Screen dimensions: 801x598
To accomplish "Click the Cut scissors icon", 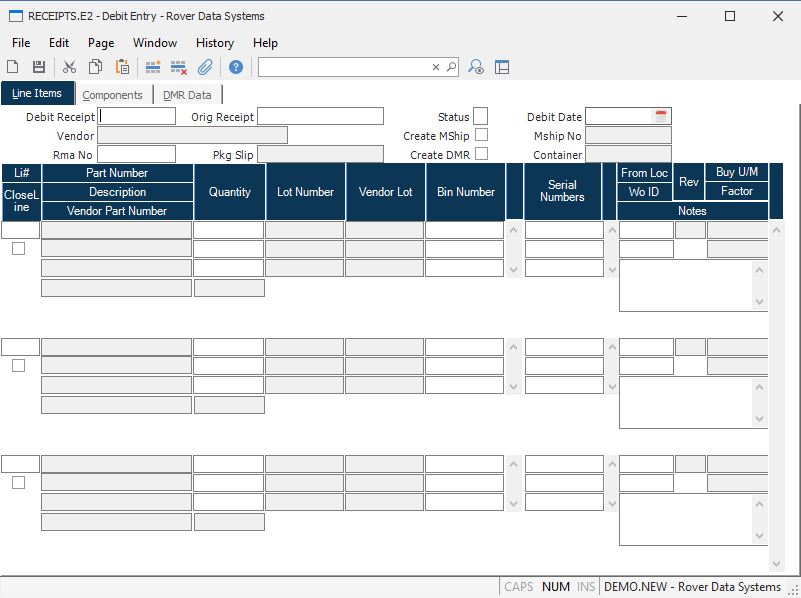I will click(69, 67).
